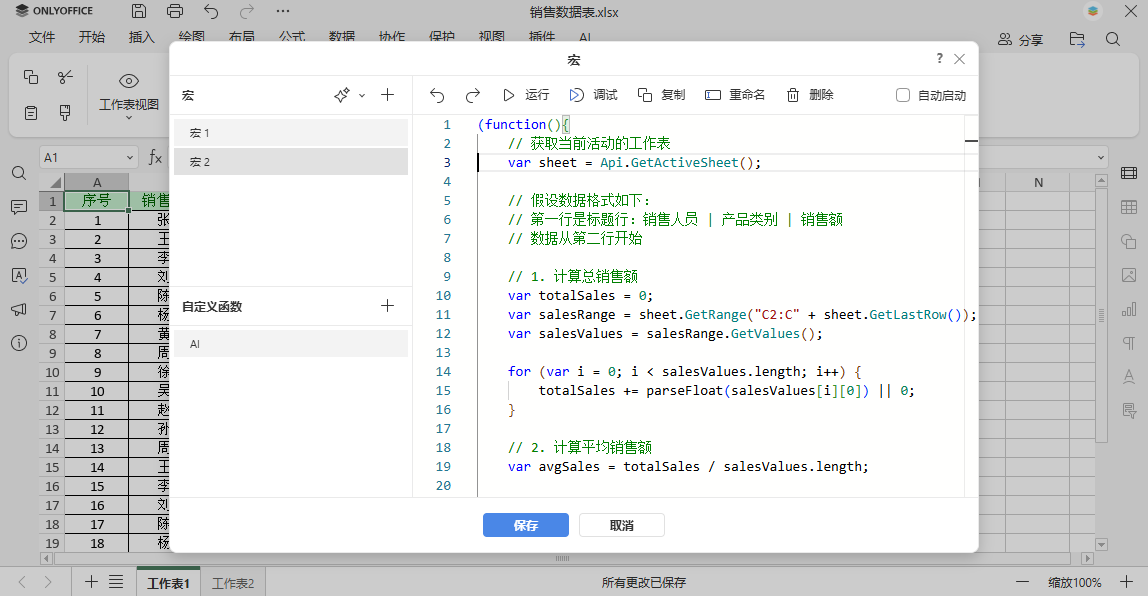
Task: Open the feedback megaphone sidebar icon
Action: [19, 310]
